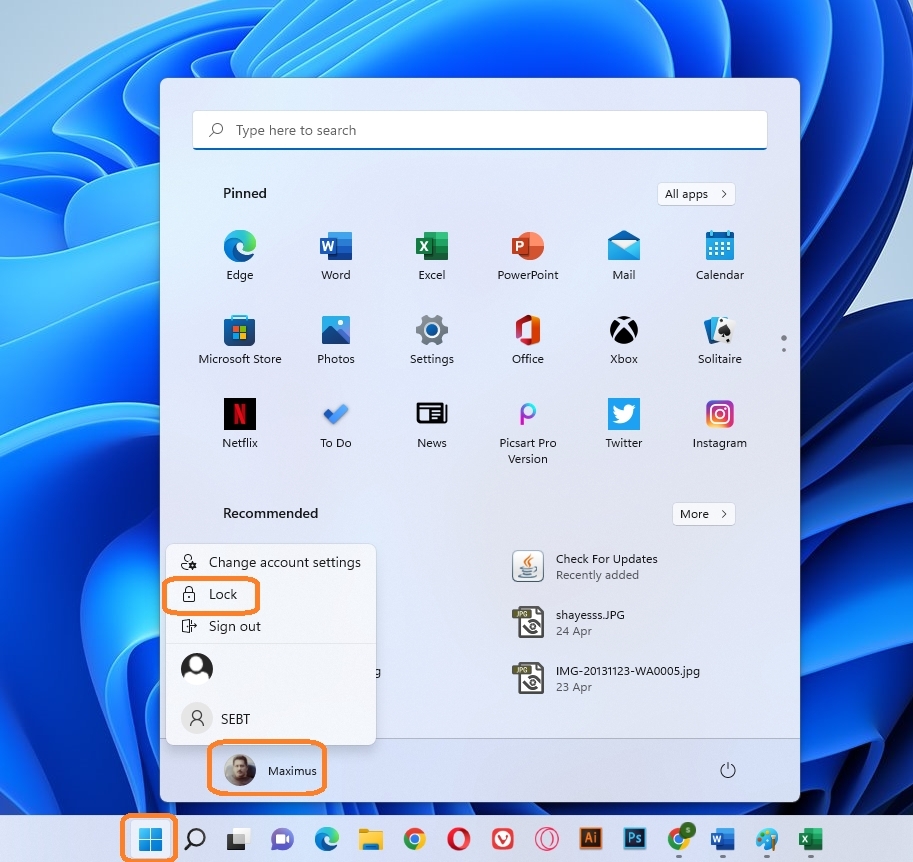Expand More recommended items
This screenshot has width=913, height=862.
(x=704, y=514)
